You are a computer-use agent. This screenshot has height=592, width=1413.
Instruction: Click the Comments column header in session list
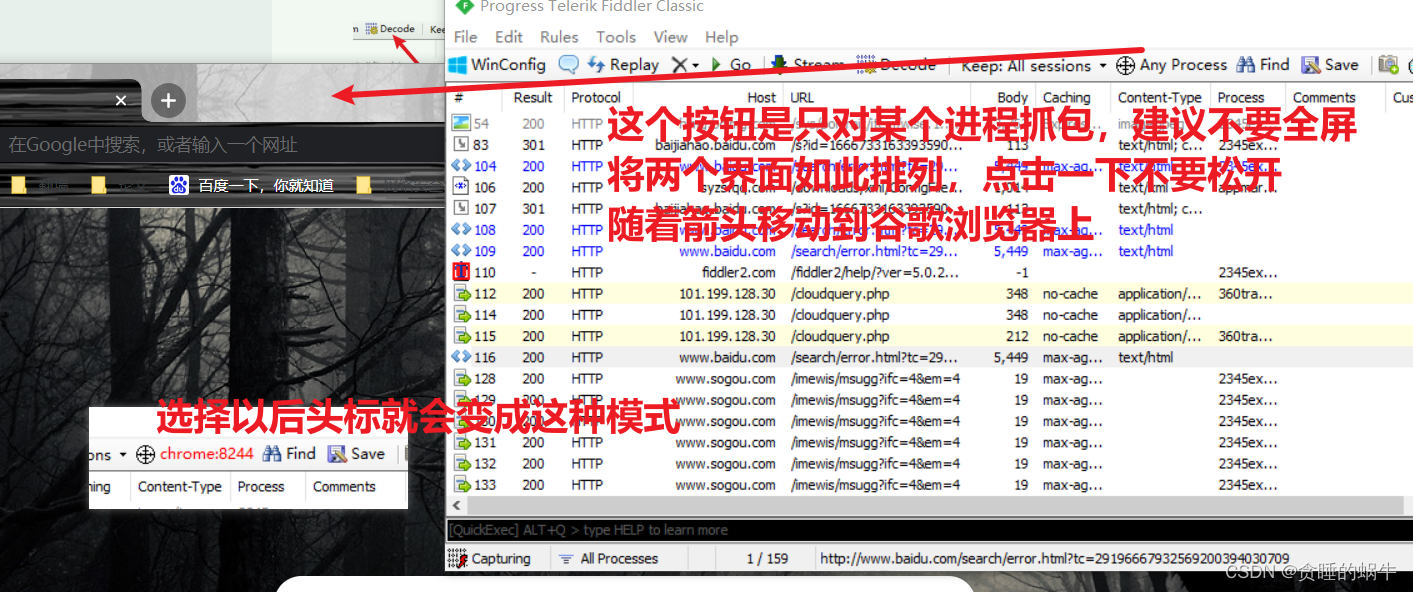(1324, 98)
